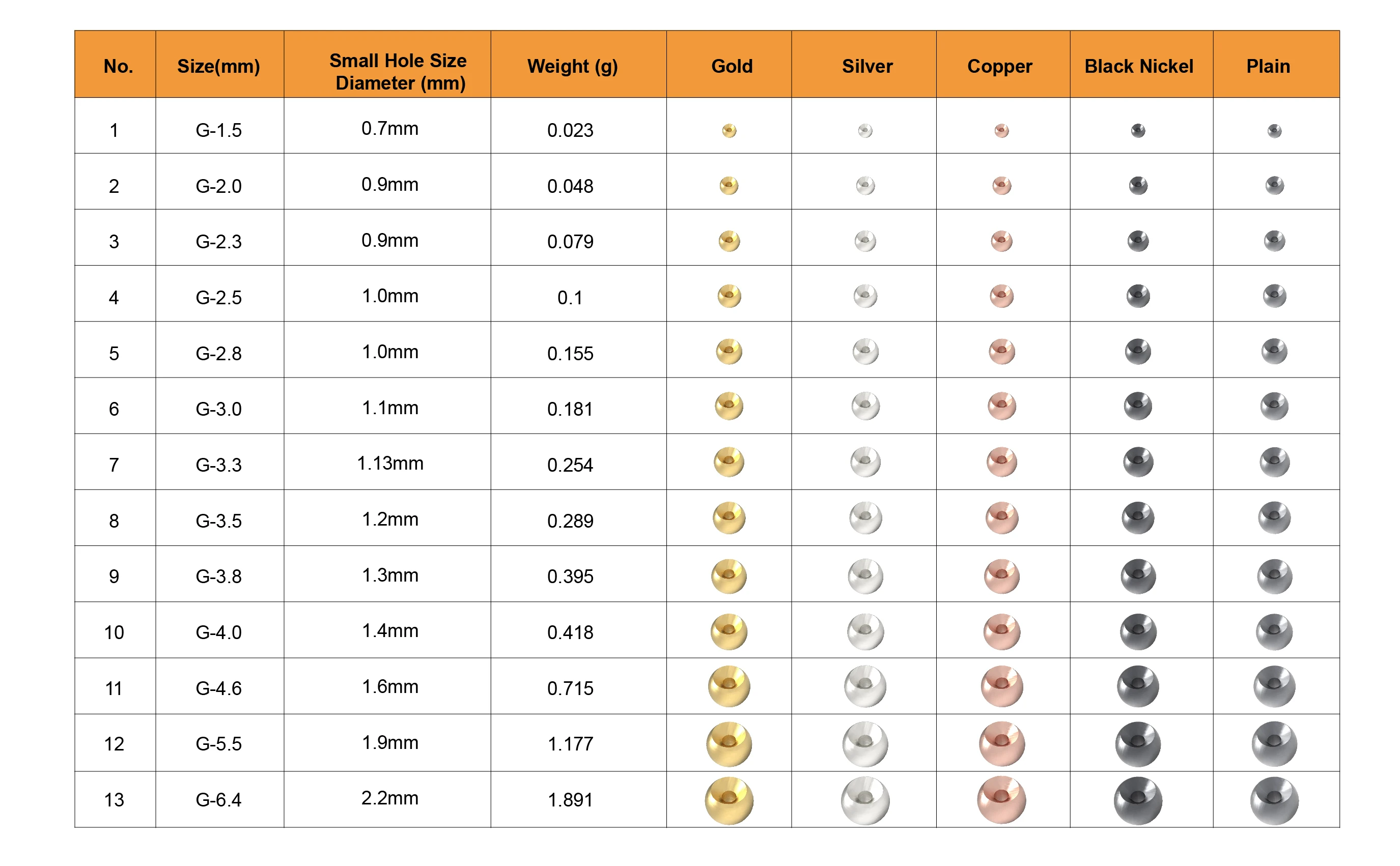Click the copper bead for G-5.5

[x=1002, y=744]
